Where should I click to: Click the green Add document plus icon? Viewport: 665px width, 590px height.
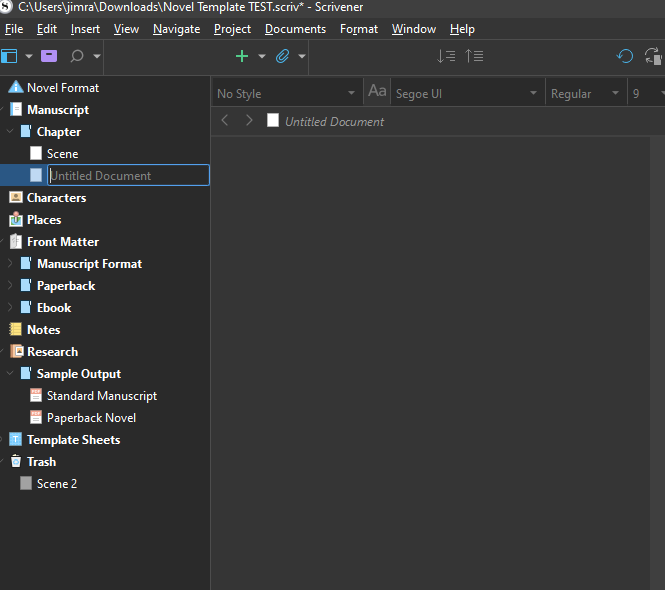pos(242,56)
